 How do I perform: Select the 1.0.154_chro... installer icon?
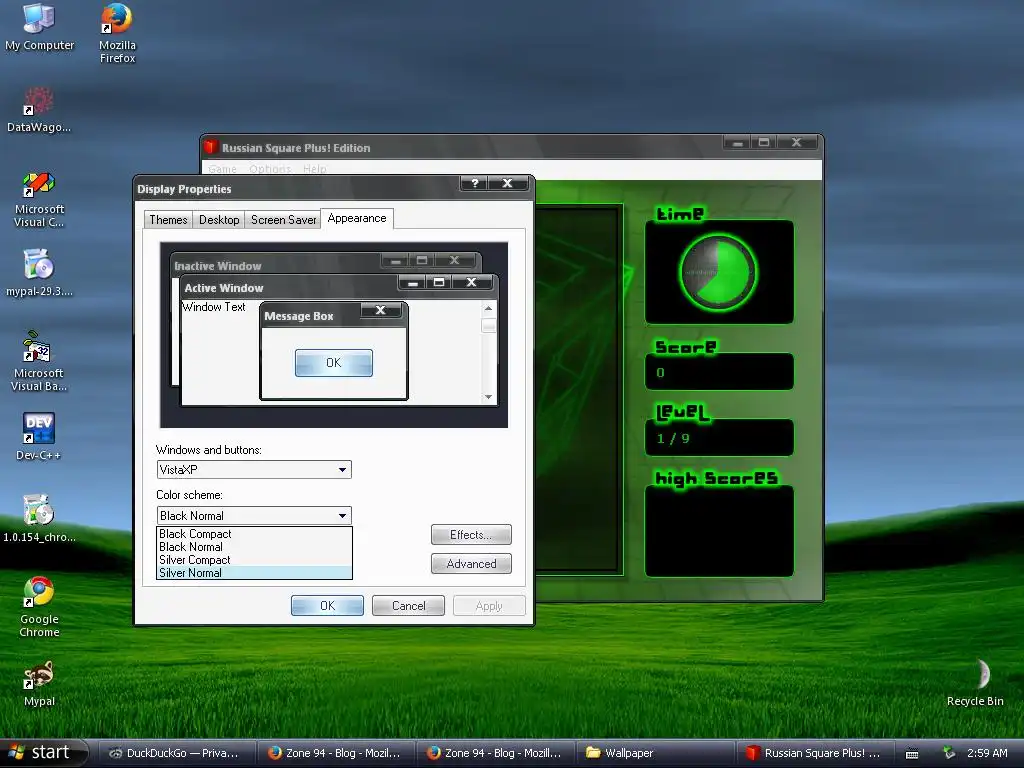click(x=39, y=519)
